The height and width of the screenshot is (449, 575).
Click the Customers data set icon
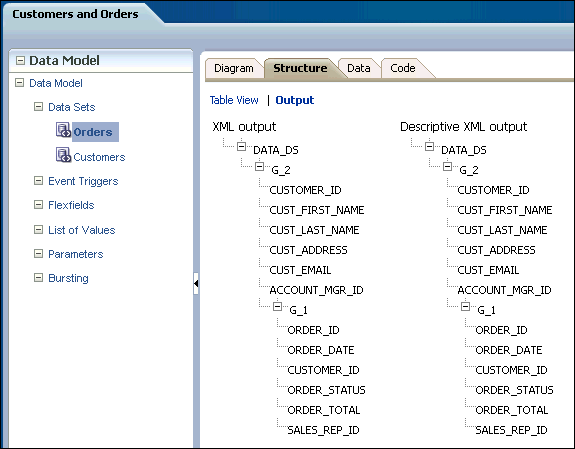point(63,155)
